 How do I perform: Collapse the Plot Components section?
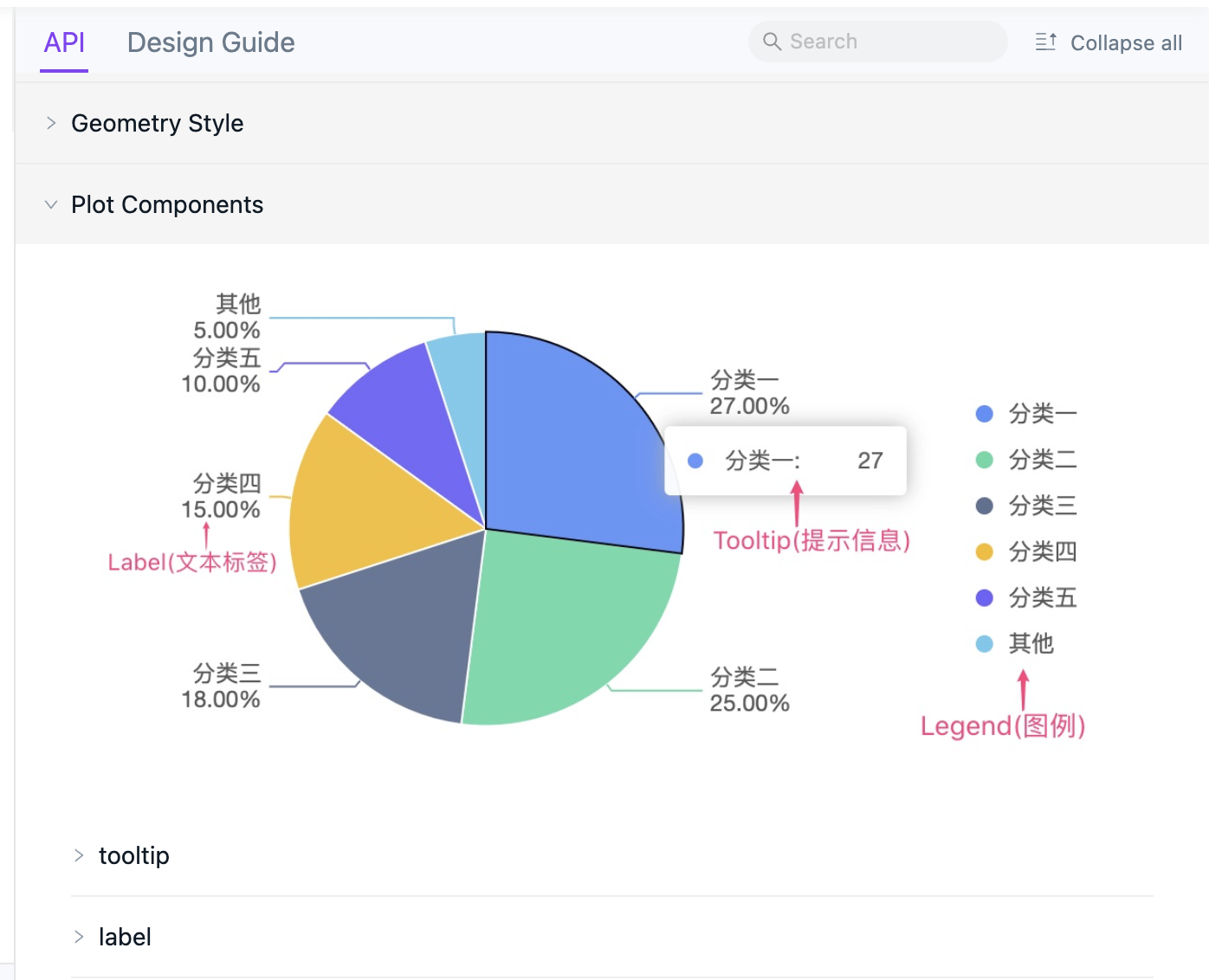pyautogui.click(x=168, y=204)
